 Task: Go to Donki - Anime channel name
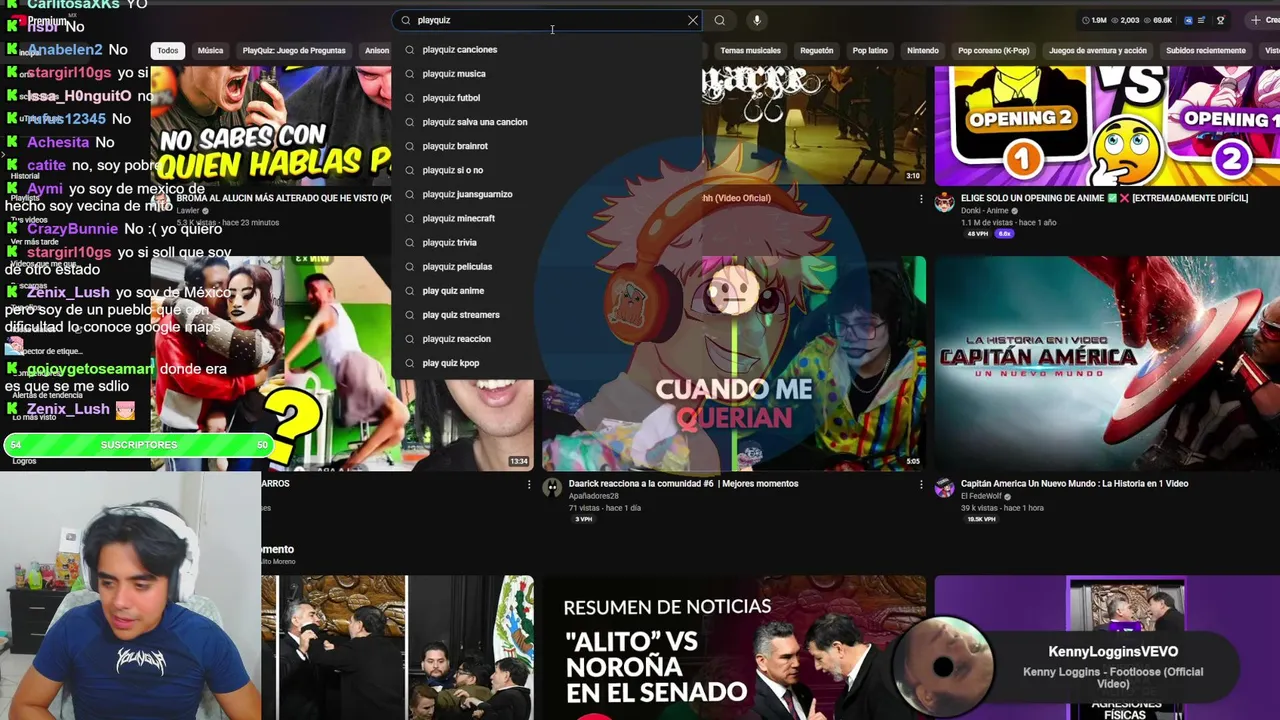pos(985,211)
